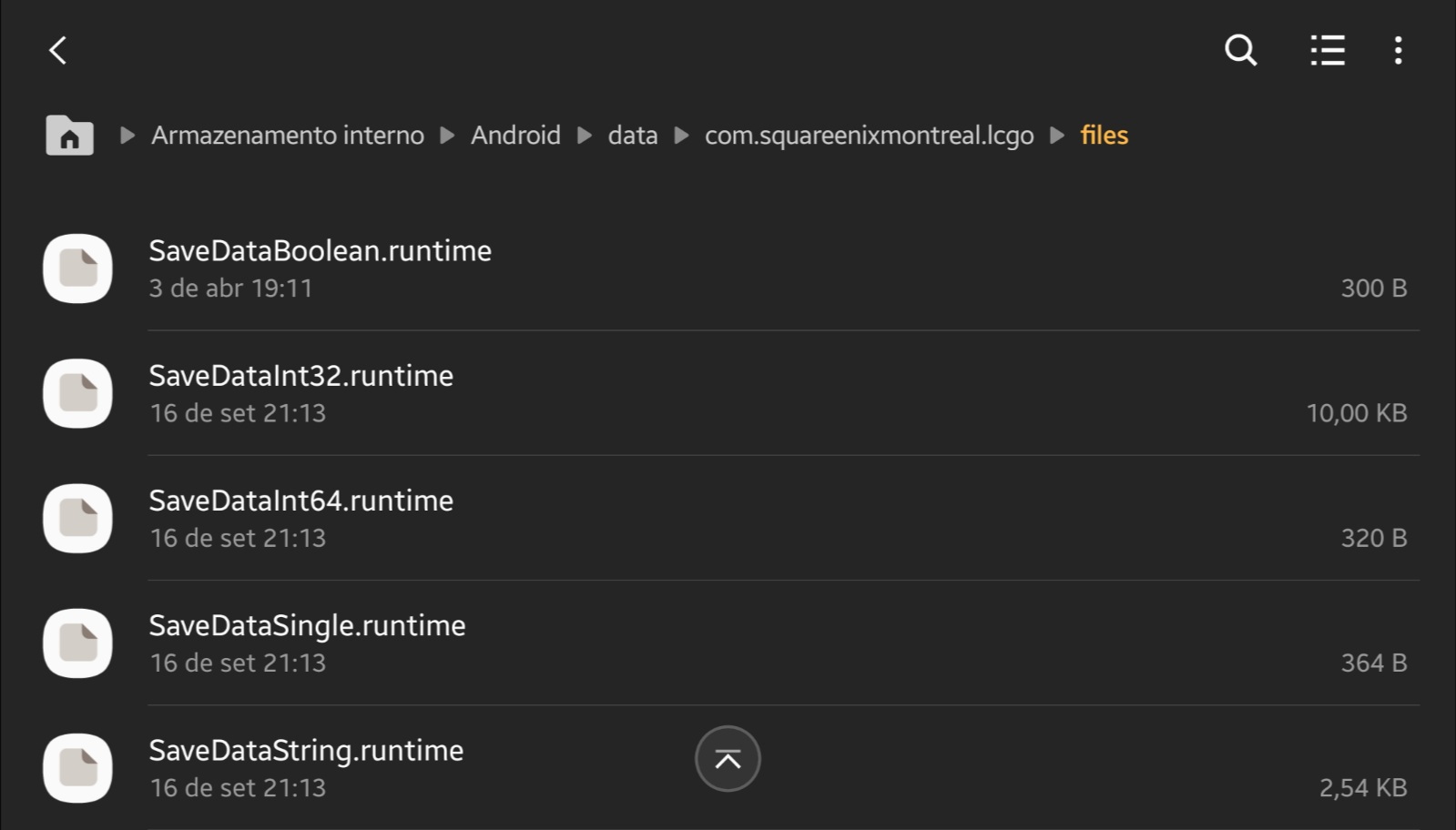
Task: Go to the home storage folder icon
Action: (69, 136)
